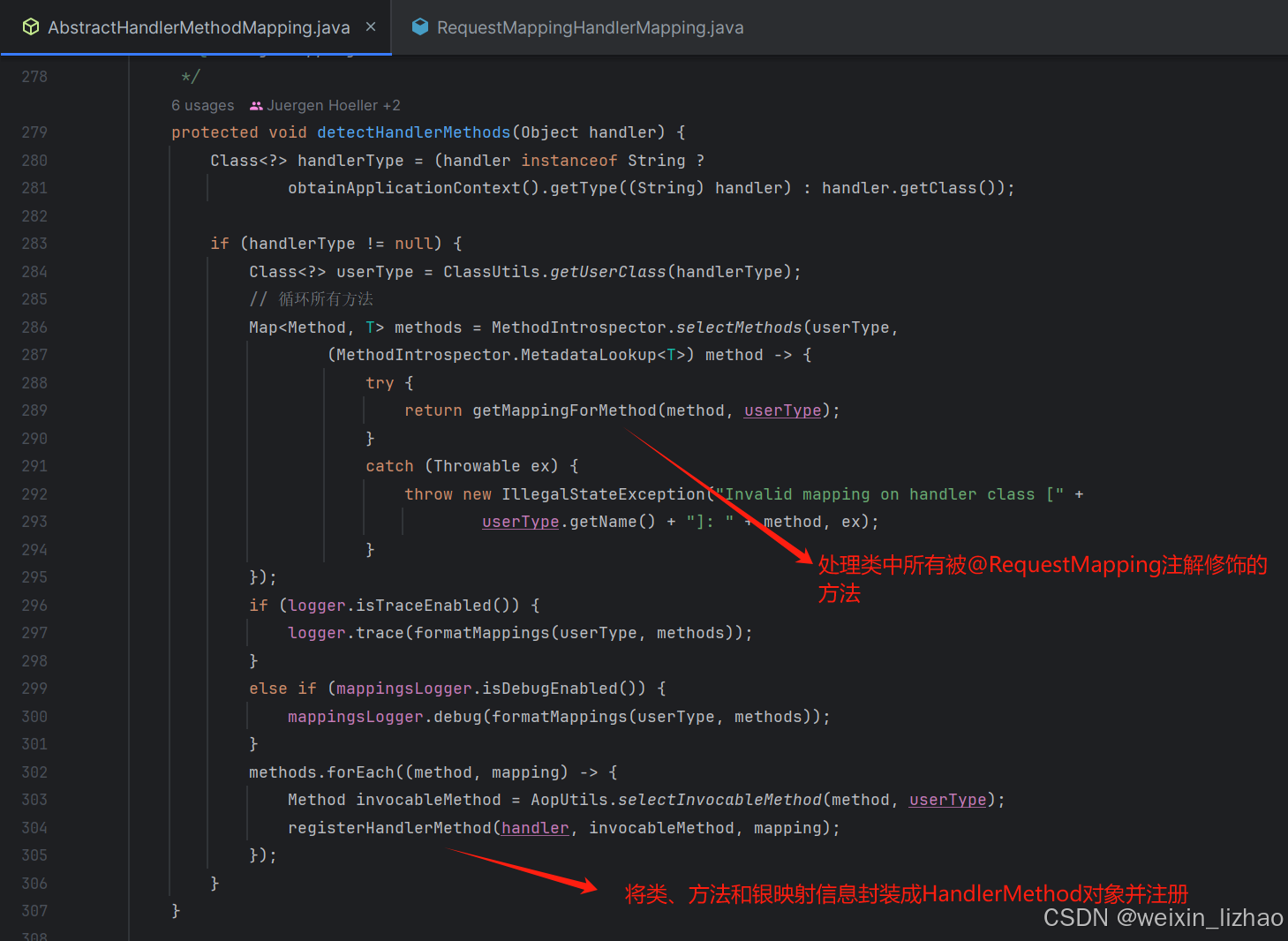This screenshot has height=941, width=1288.
Task: Click mappingsLogger.debug on line 300
Action: coord(384,717)
